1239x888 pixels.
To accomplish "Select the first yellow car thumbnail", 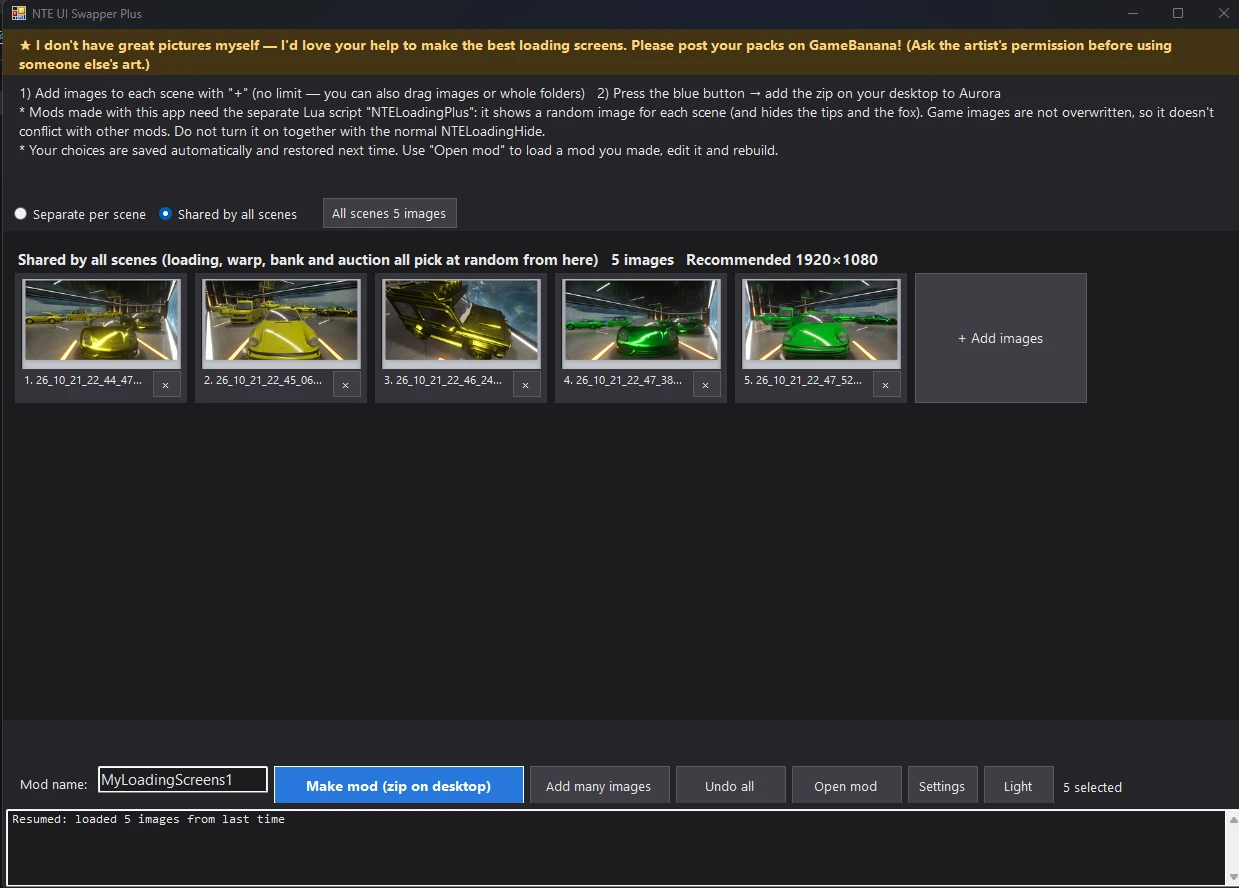I will [101, 324].
